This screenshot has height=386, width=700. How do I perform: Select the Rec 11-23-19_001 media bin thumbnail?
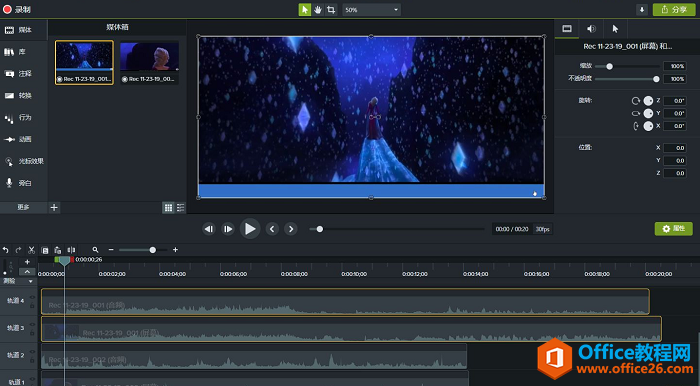click(x=84, y=62)
